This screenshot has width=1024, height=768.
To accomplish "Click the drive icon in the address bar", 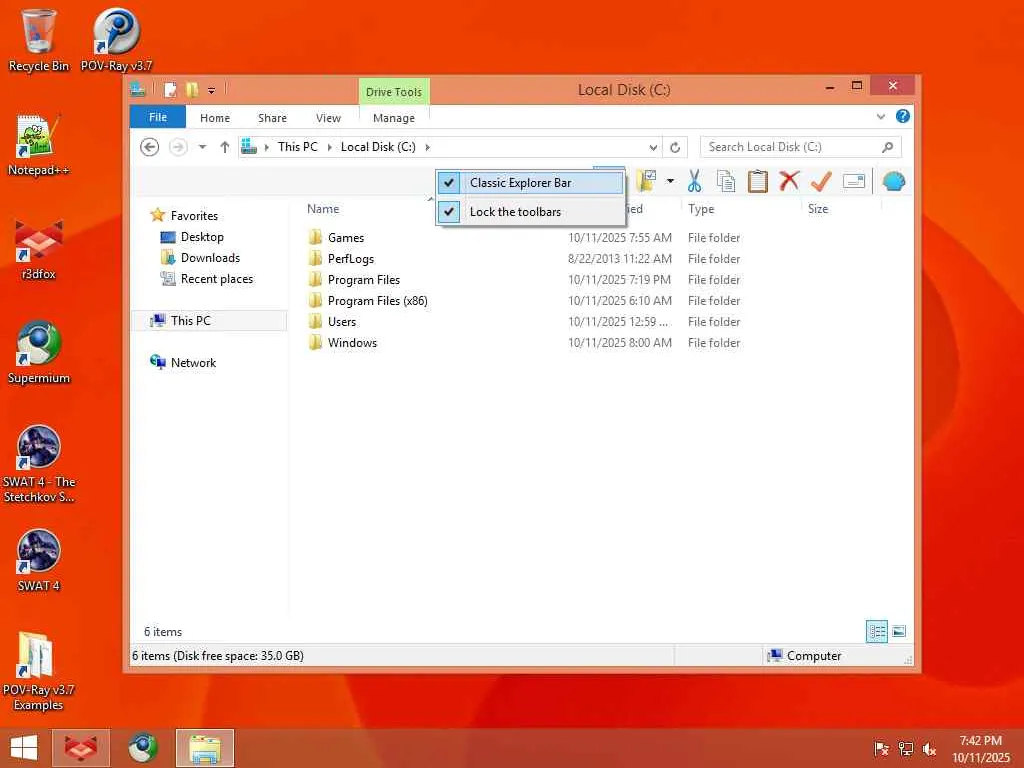I will [x=249, y=147].
